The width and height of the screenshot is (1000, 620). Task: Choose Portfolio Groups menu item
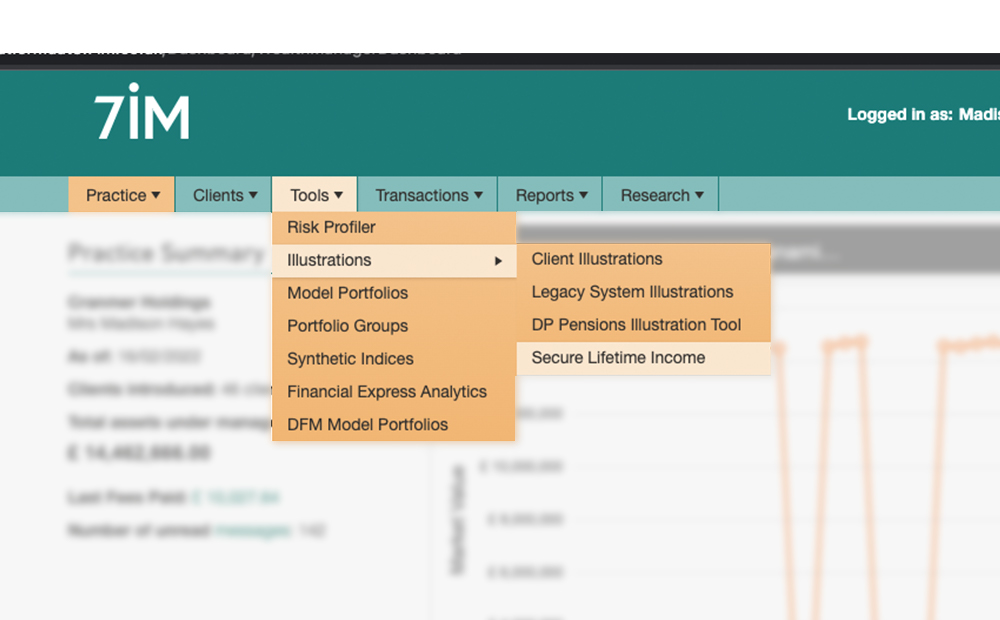point(394,326)
